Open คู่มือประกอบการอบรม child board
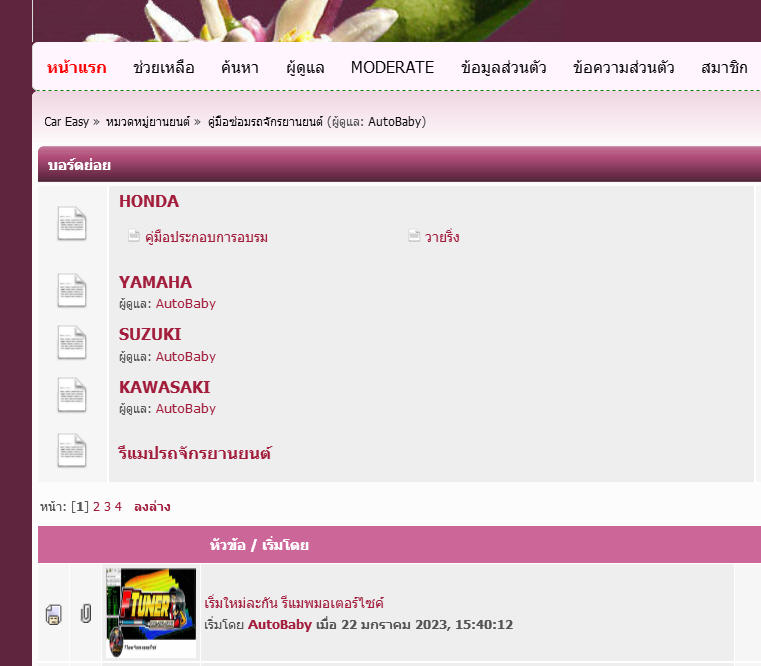This screenshot has width=761, height=666. pos(206,237)
